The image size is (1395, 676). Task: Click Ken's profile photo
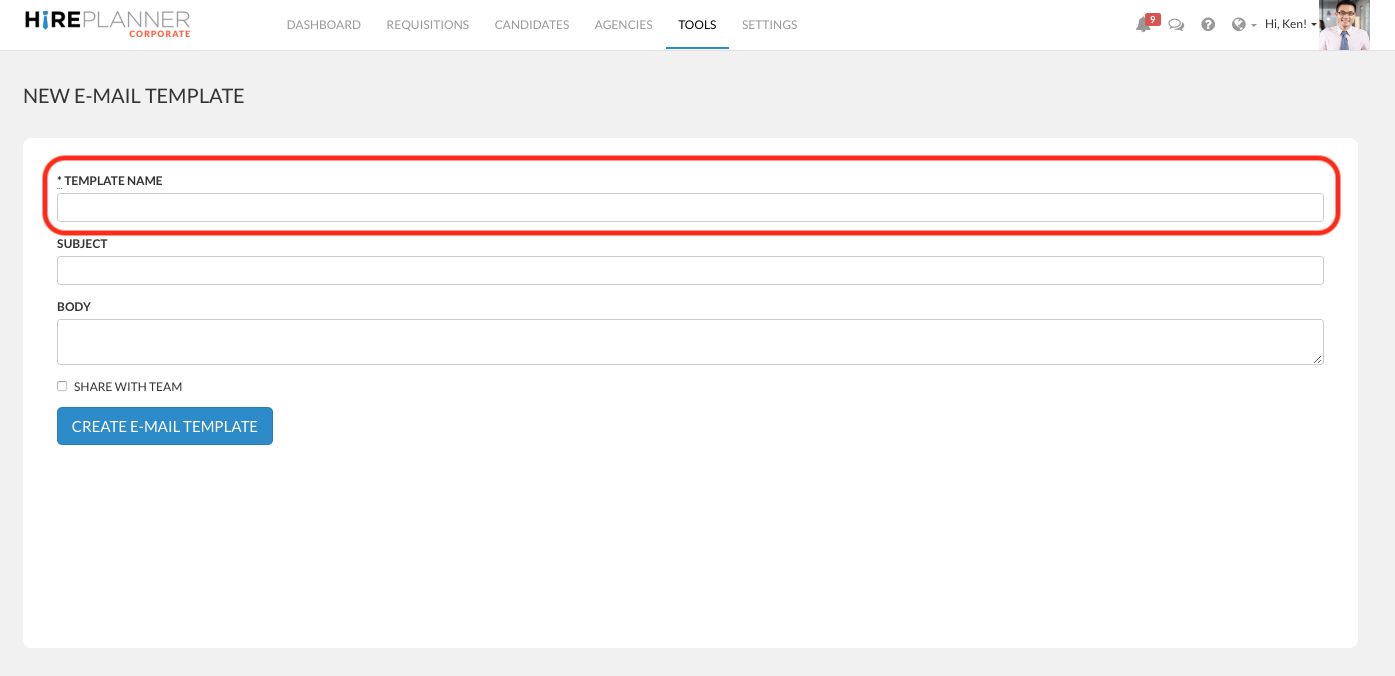pyautogui.click(x=1343, y=25)
